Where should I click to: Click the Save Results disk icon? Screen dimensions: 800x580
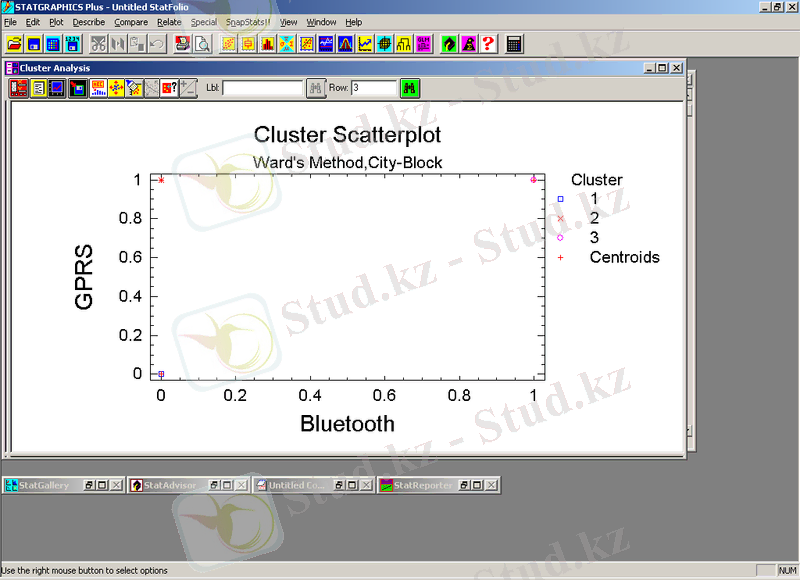point(78,88)
